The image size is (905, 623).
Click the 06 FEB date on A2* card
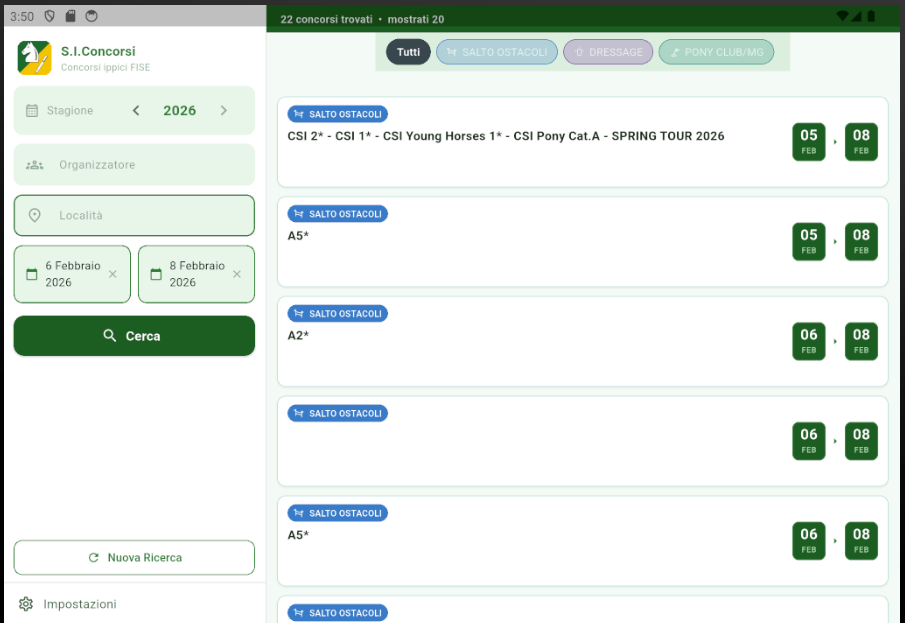pyautogui.click(x=809, y=342)
